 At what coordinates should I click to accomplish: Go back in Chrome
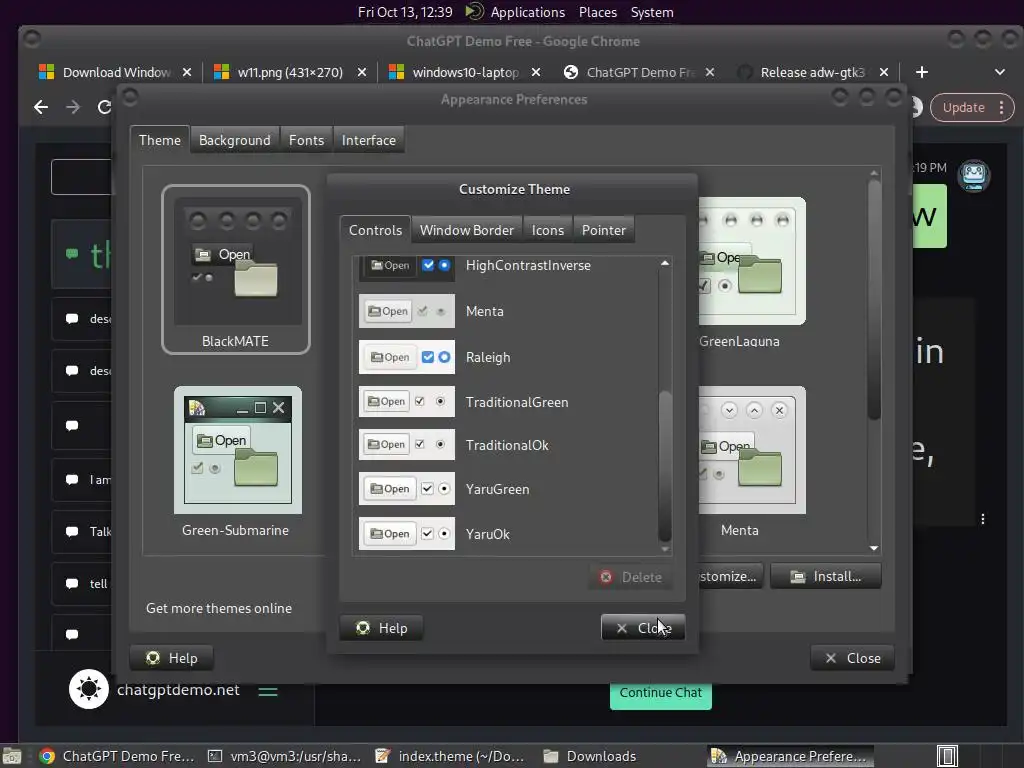(41, 107)
